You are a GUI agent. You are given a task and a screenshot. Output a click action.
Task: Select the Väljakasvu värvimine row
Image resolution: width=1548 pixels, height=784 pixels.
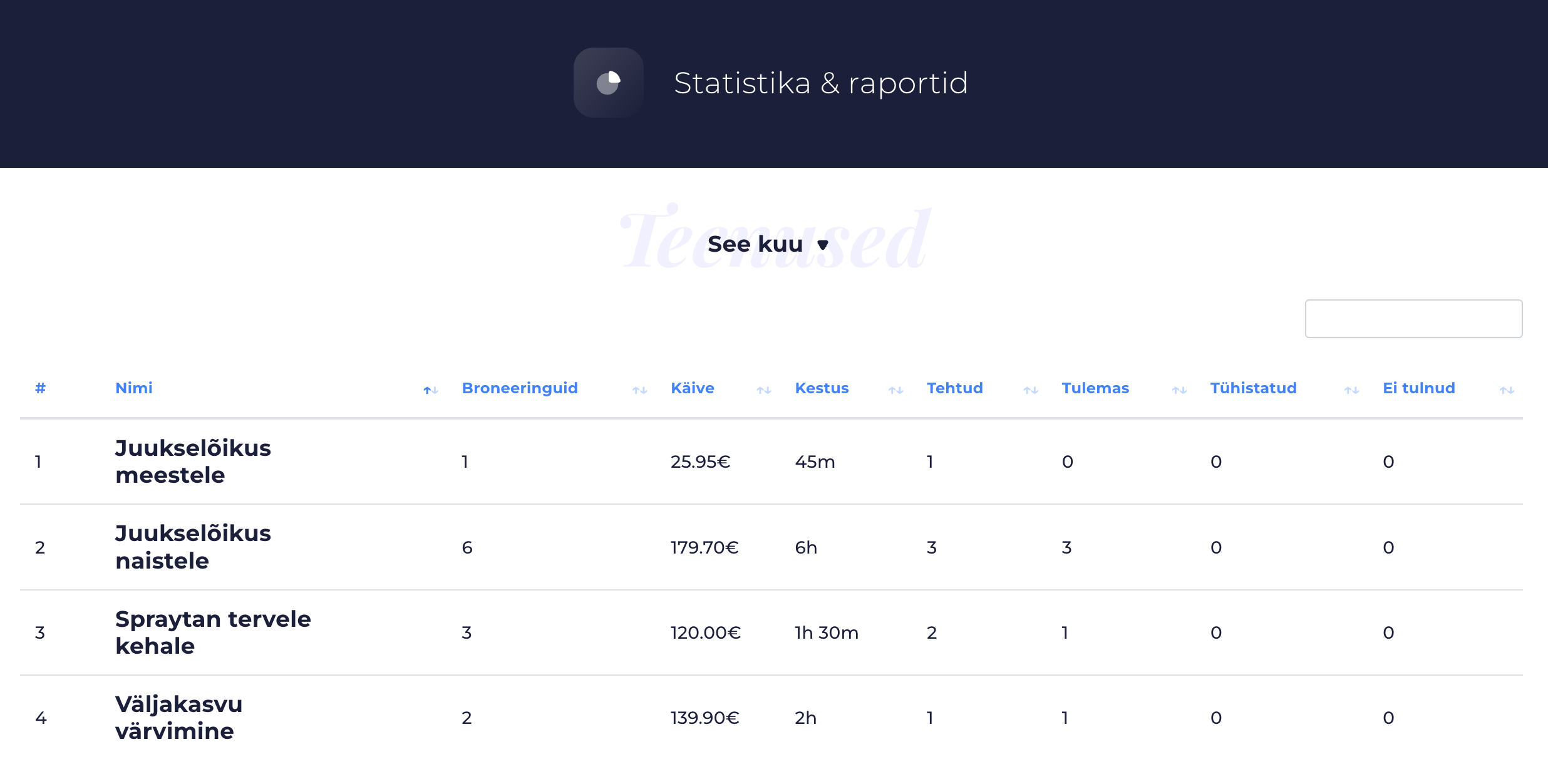178,718
